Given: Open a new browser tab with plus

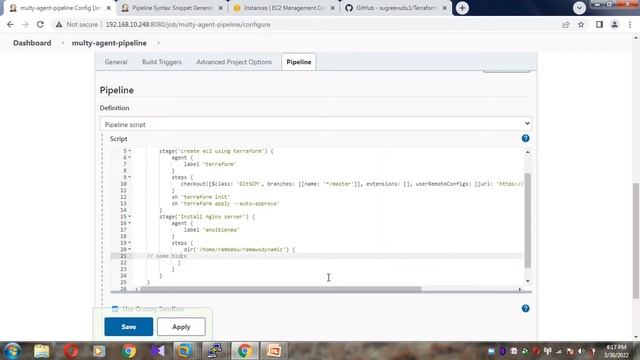Looking at the screenshot, I should (462, 8).
